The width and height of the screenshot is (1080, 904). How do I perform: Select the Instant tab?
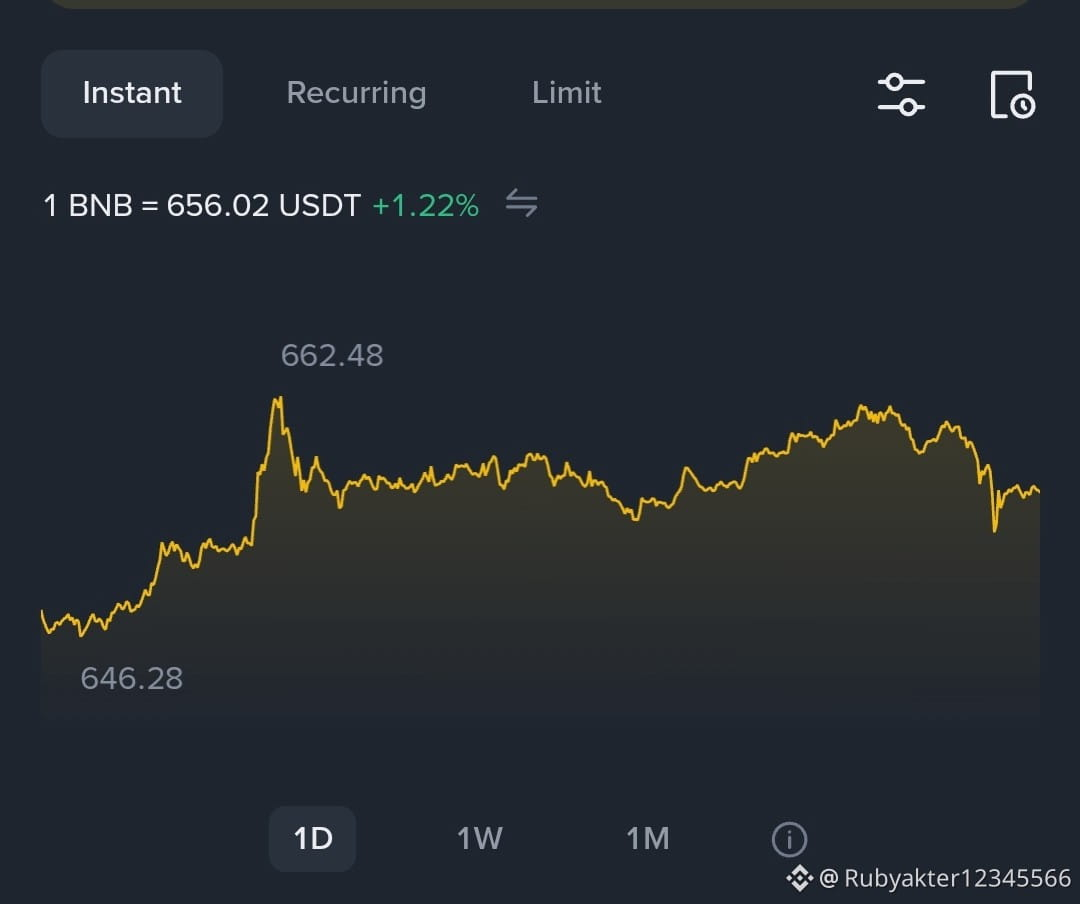pos(132,93)
